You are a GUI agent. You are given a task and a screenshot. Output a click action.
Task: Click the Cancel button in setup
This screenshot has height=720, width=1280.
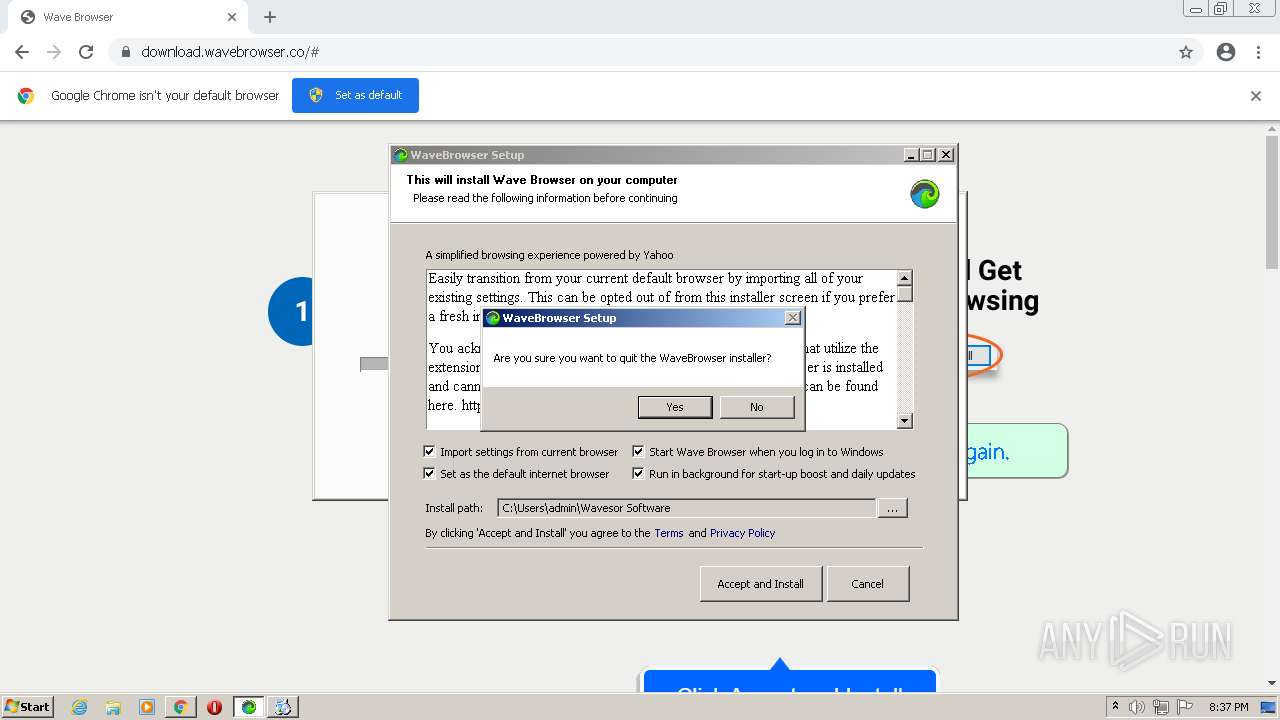pyautogui.click(x=868, y=584)
